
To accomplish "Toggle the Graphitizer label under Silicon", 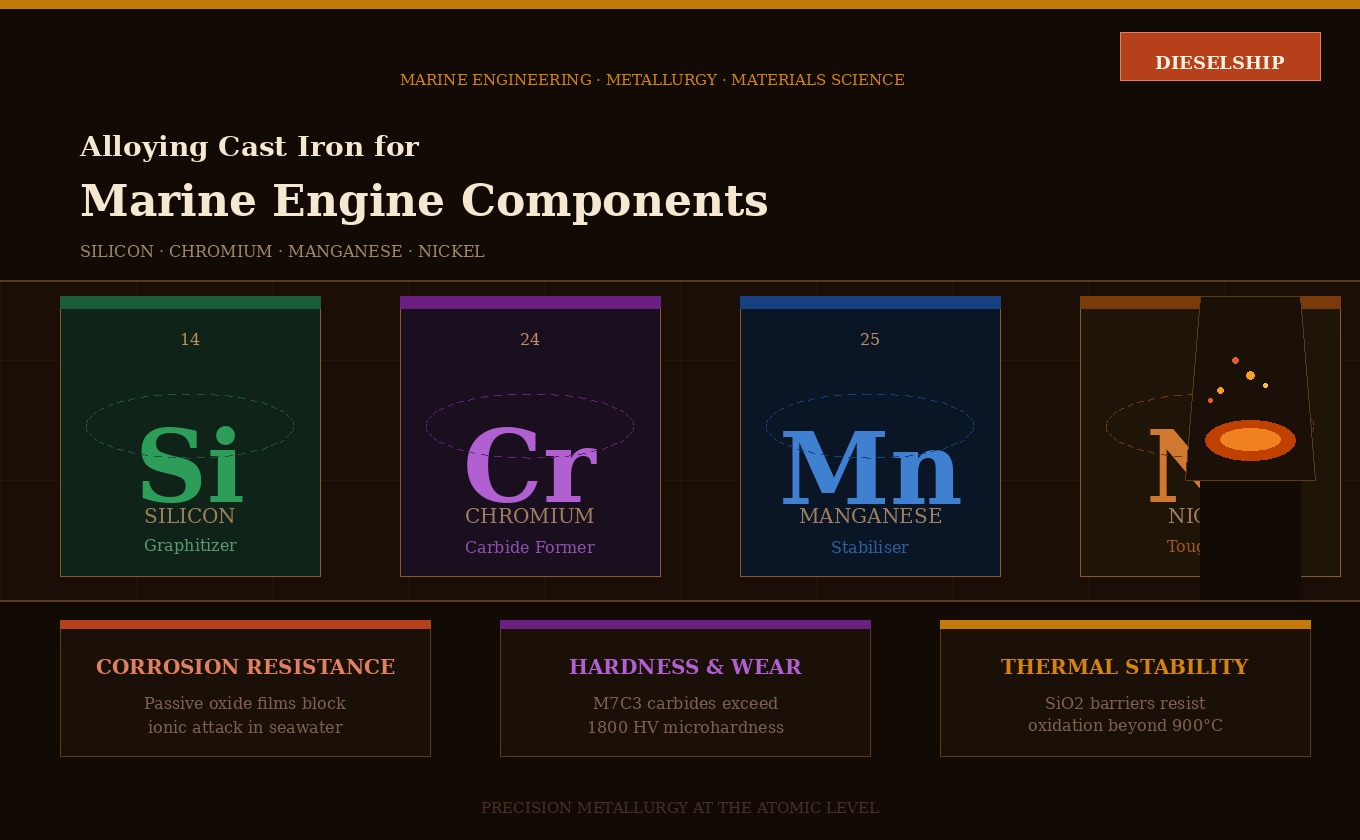I will (190, 546).
